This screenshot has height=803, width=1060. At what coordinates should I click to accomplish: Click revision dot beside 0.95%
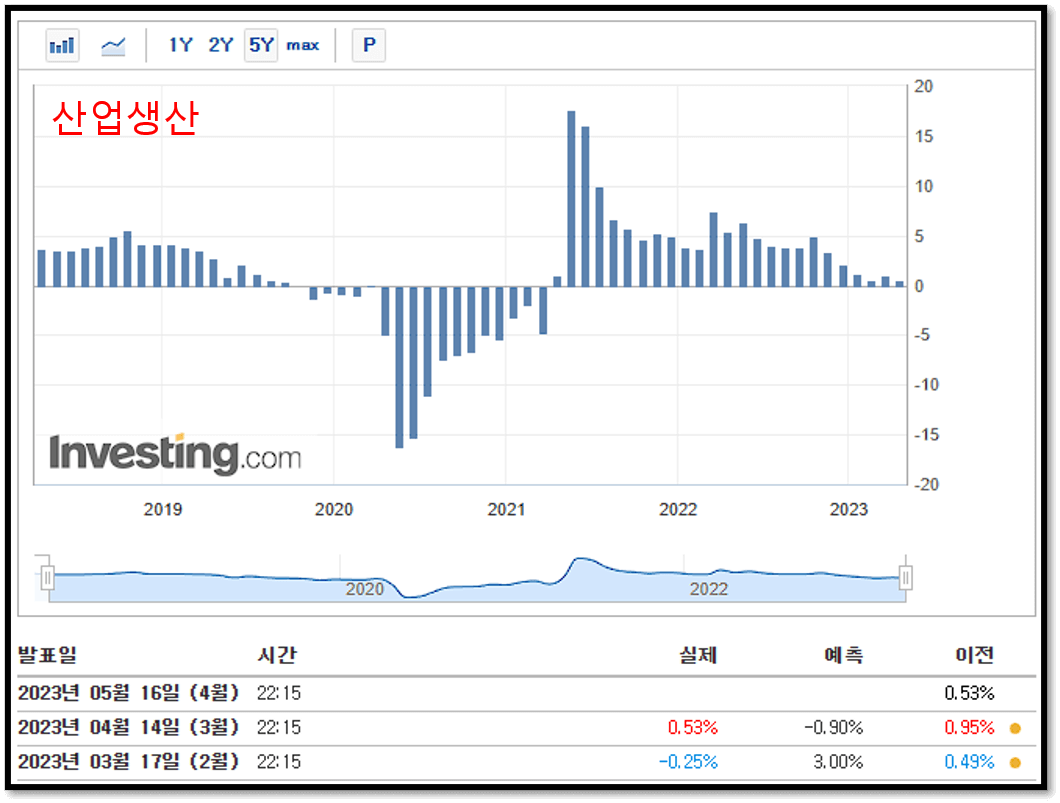pyautogui.click(x=1015, y=729)
